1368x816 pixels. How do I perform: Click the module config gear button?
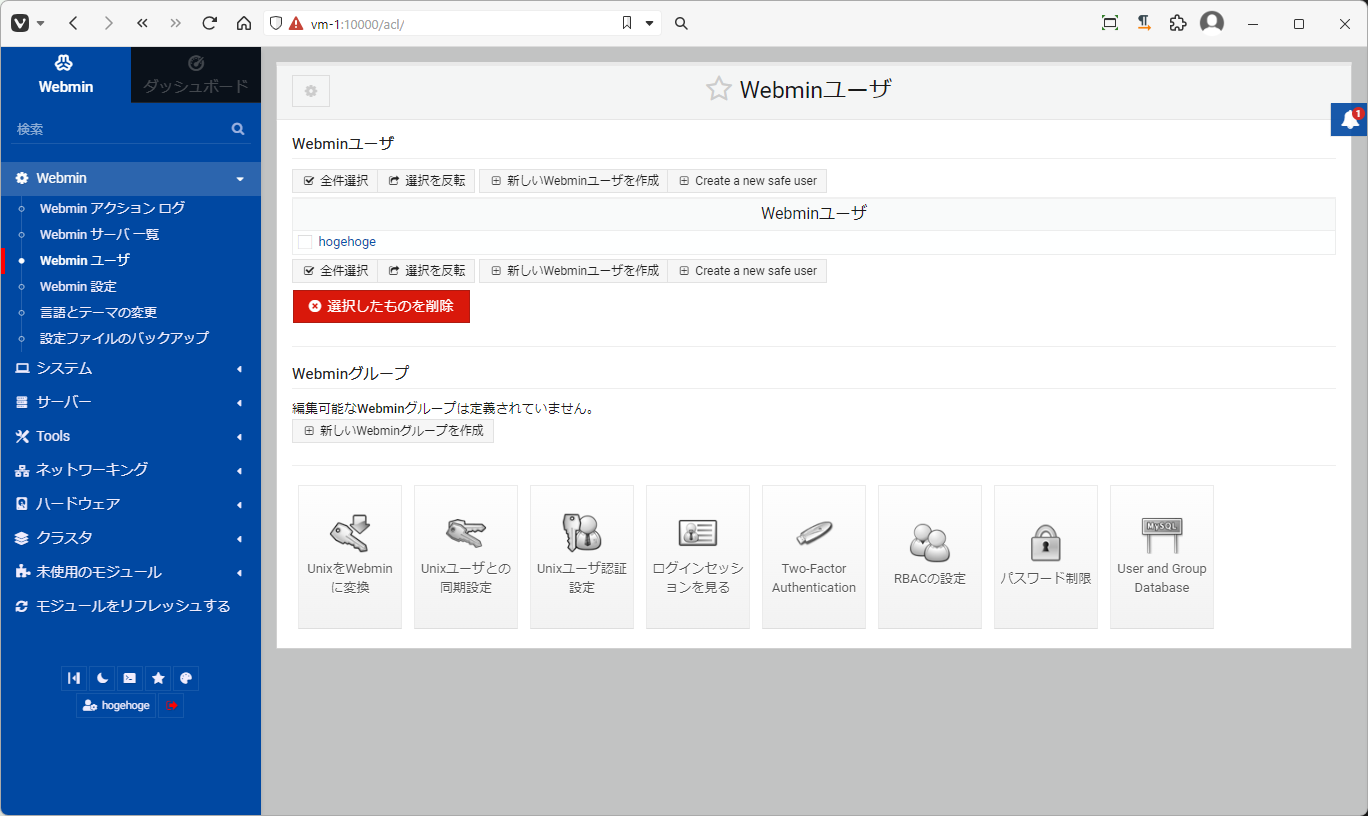point(311,91)
